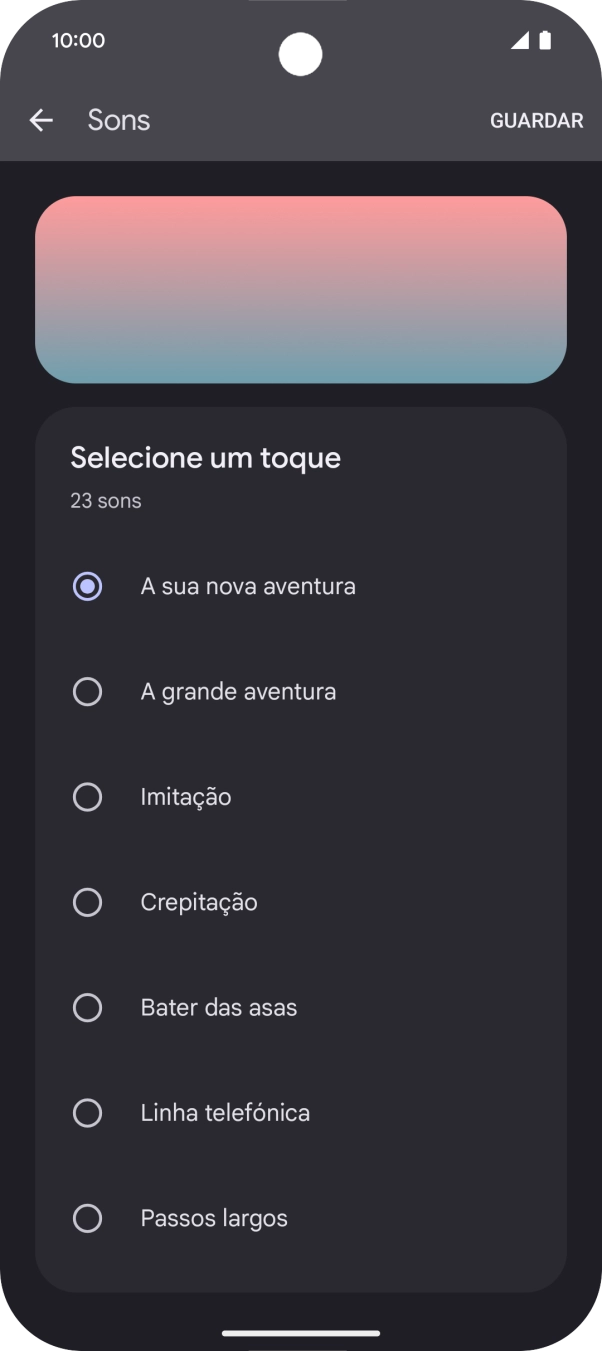Select the 'A sua nova aventura' ringtone
The height and width of the screenshot is (1351, 602).
[x=87, y=586]
